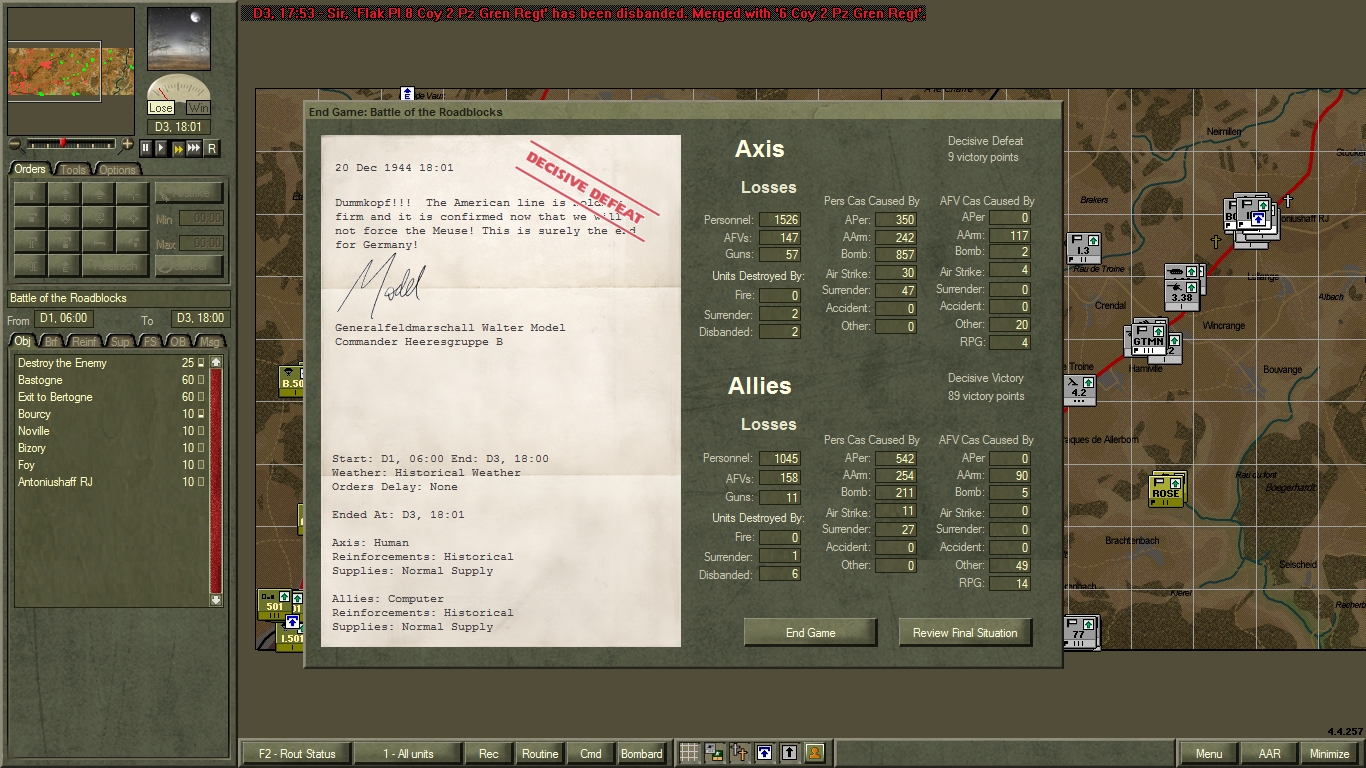Click the Routine button in bottom bar
This screenshot has width=1366, height=768.
point(540,754)
